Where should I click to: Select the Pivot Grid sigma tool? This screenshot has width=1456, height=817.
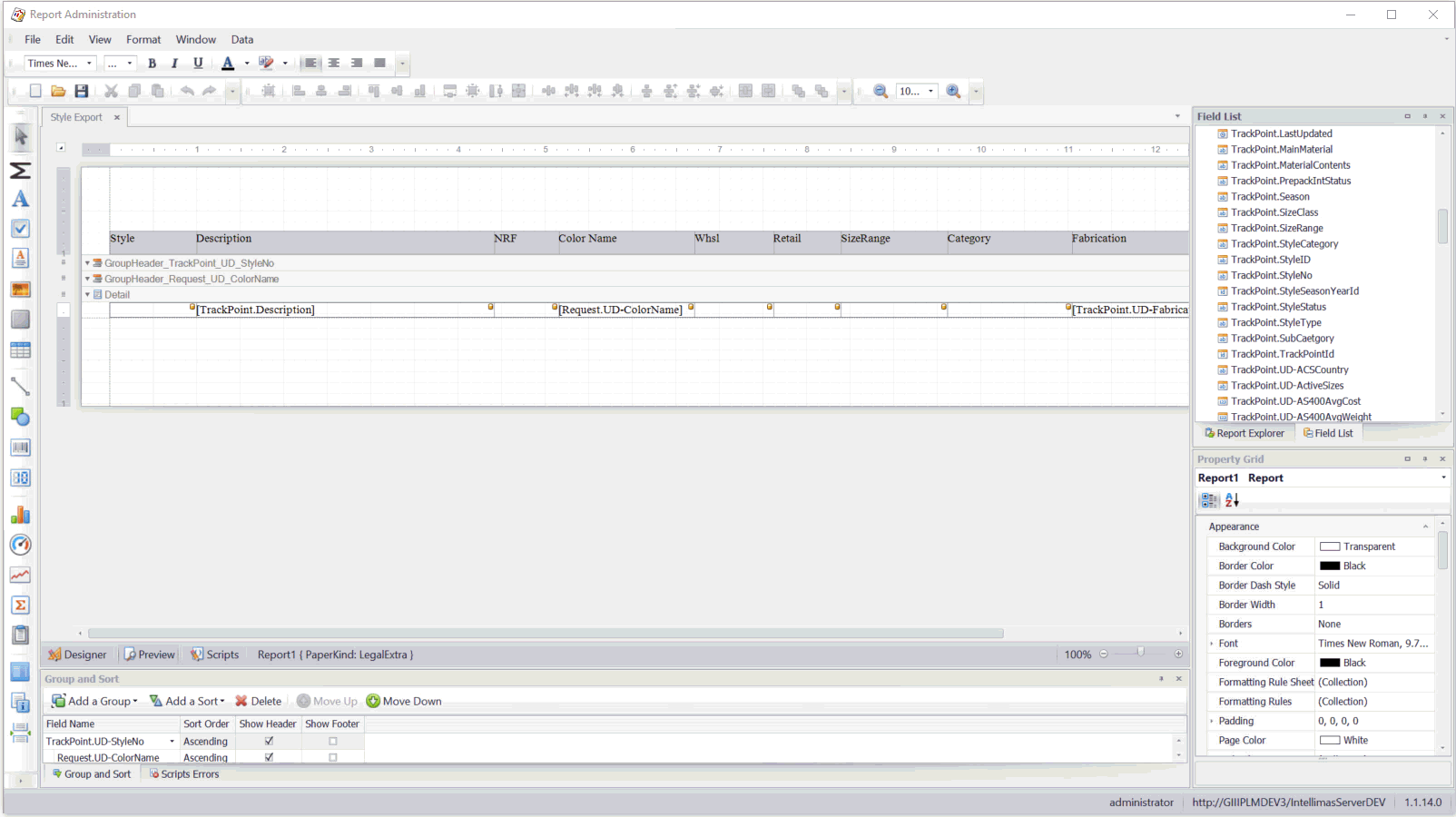(x=20, y=605)
